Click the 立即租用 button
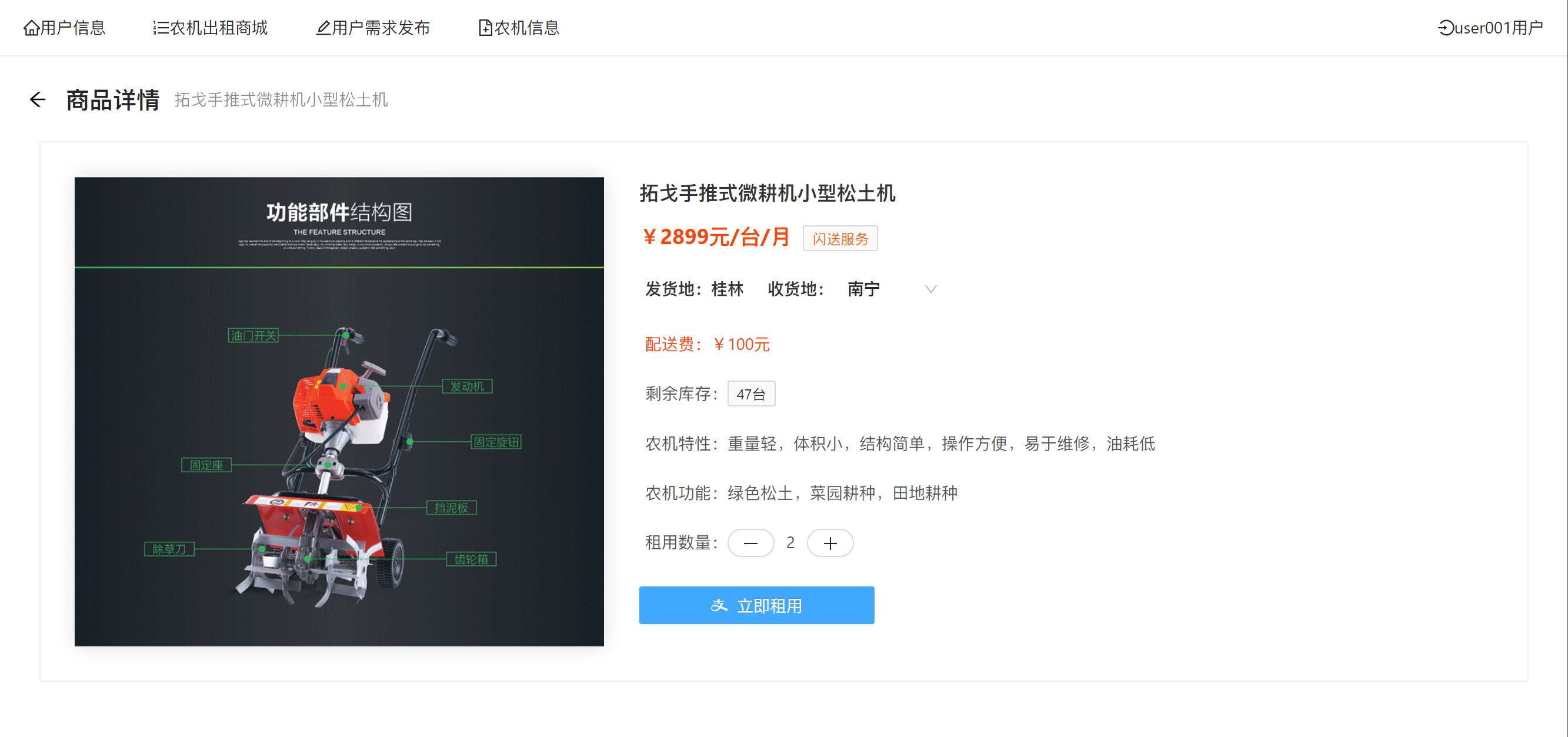The width and height of the screenshot is (1568, 737). click(769, 606)
